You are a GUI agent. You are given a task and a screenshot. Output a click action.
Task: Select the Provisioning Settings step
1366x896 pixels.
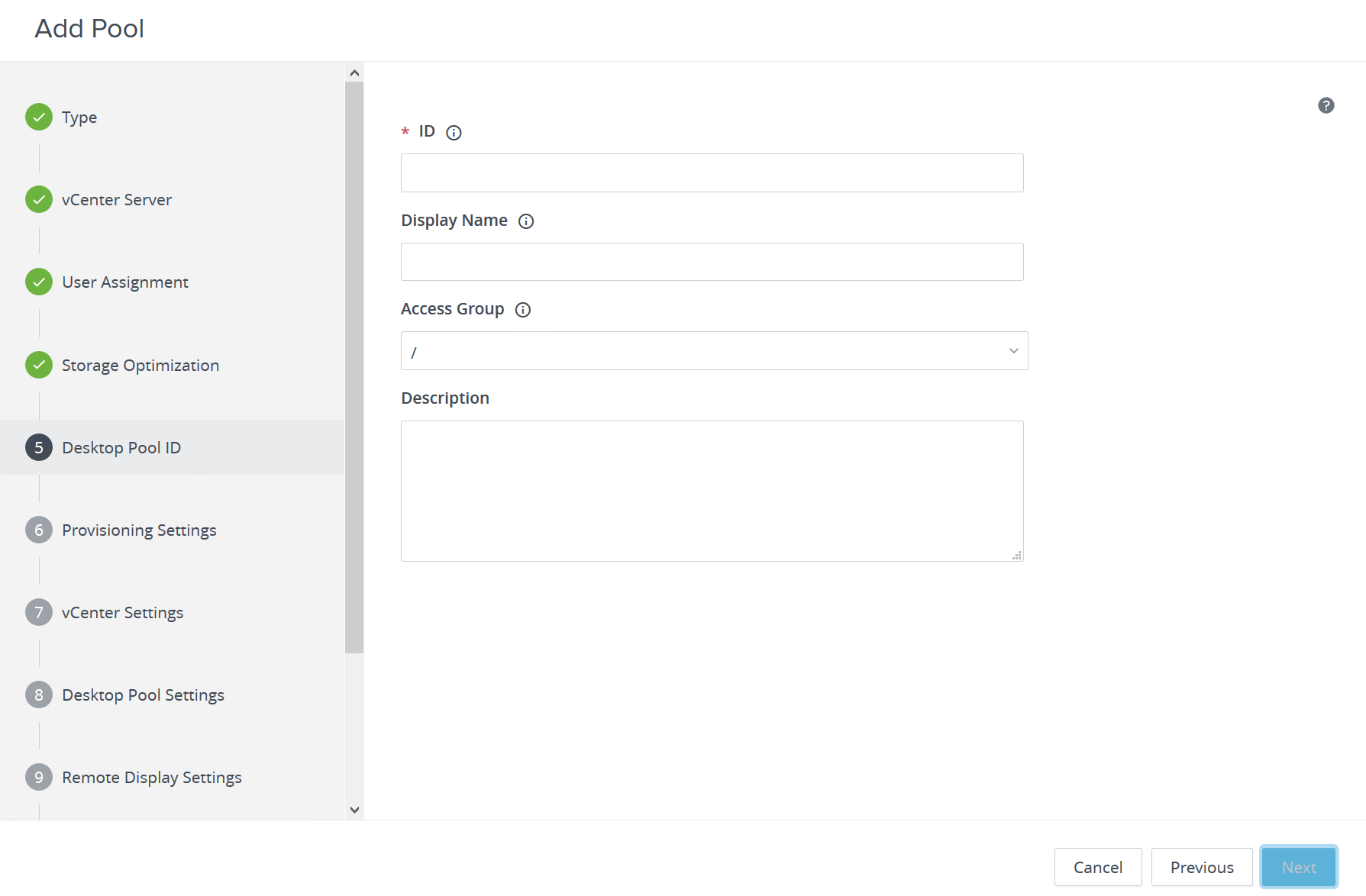(x=138, y=530)
